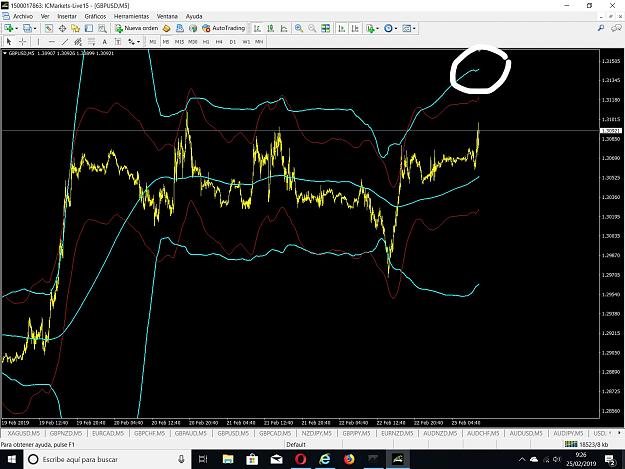The image size is (625, 469).
Task: Open the Gráficos menu
Action: [95, 16]
